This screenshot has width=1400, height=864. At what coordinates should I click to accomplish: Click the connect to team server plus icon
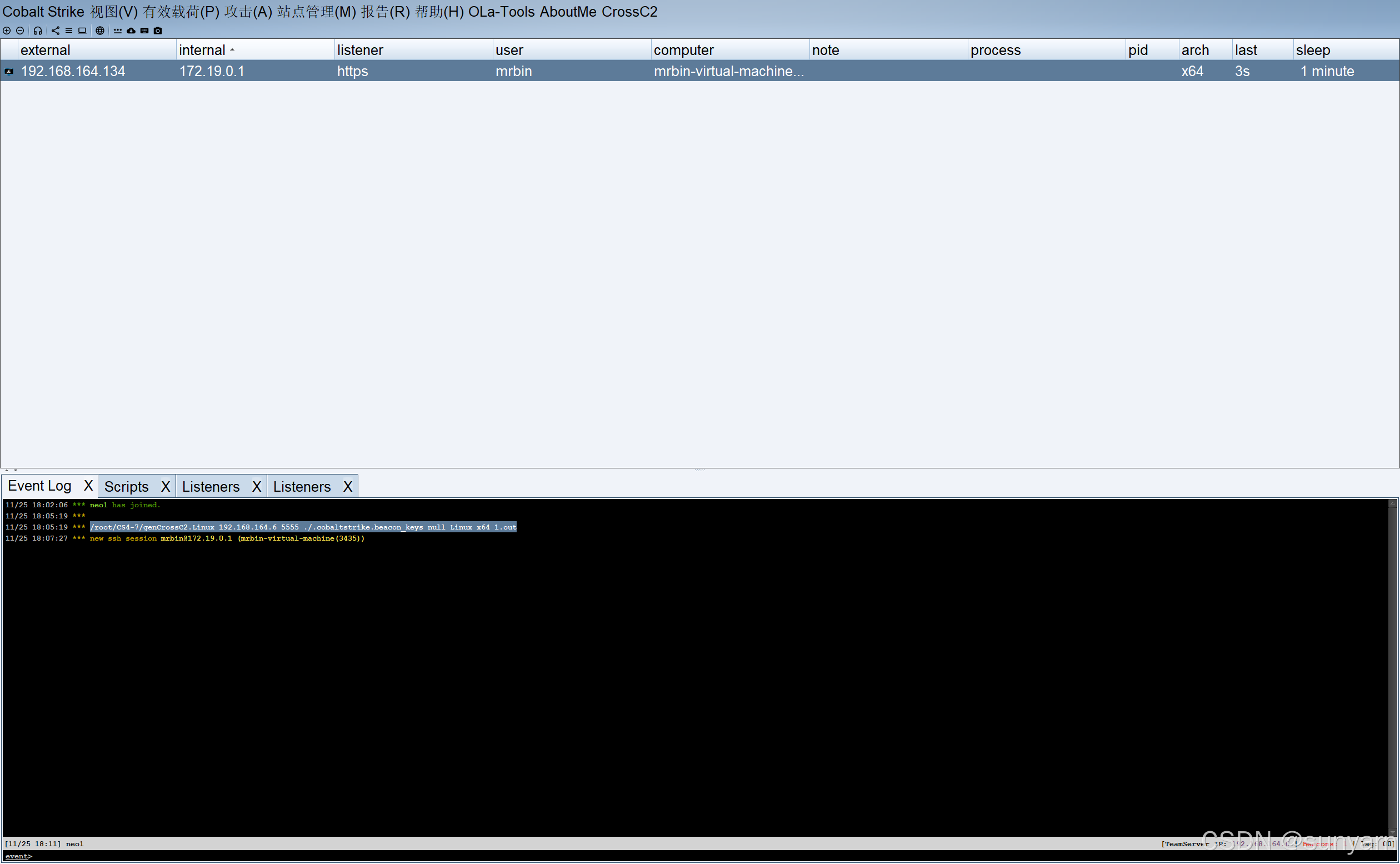(7, 31)
